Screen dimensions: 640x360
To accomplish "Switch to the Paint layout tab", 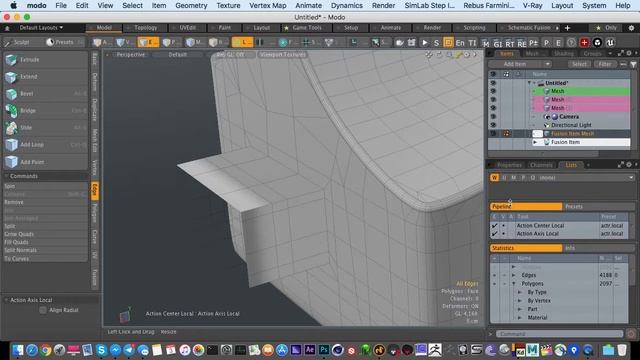I will point(224,28).
